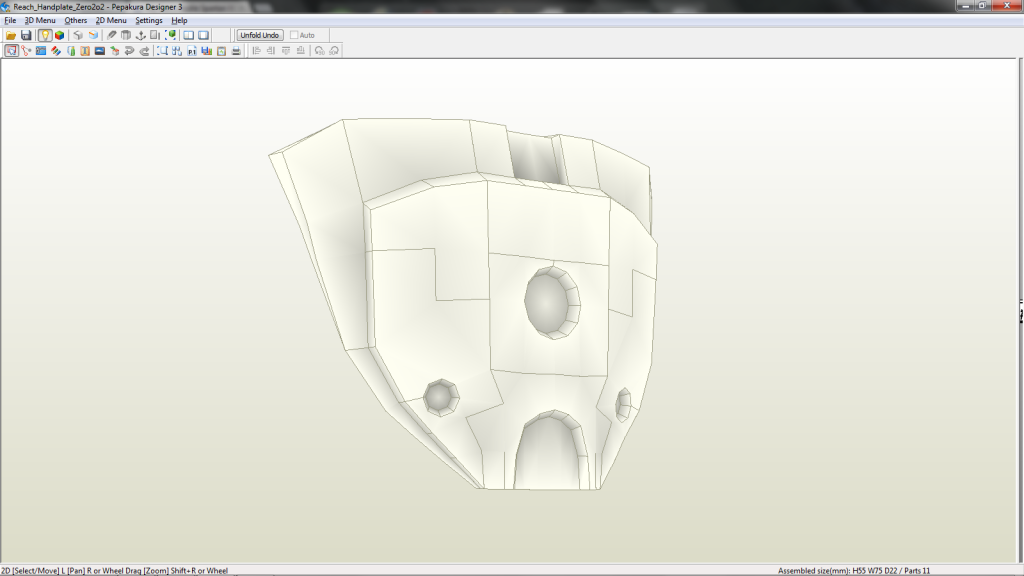Close the Pepakura Designer window
The height and width of the screenshot is (576, 1024).
coord(1006,6)
